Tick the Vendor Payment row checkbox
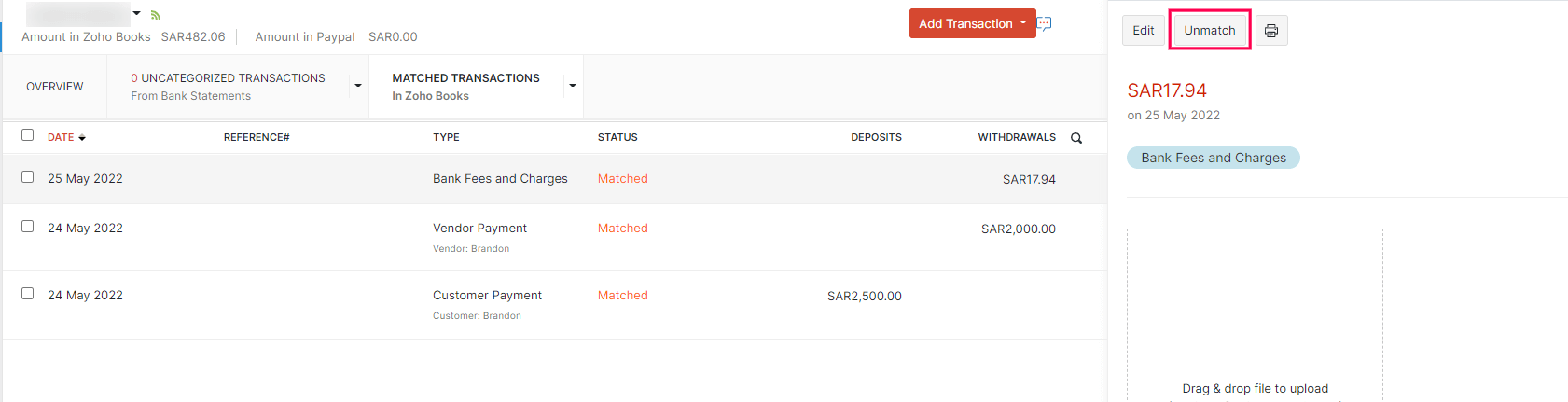The image size is (1568, 402). pos(28,227)
